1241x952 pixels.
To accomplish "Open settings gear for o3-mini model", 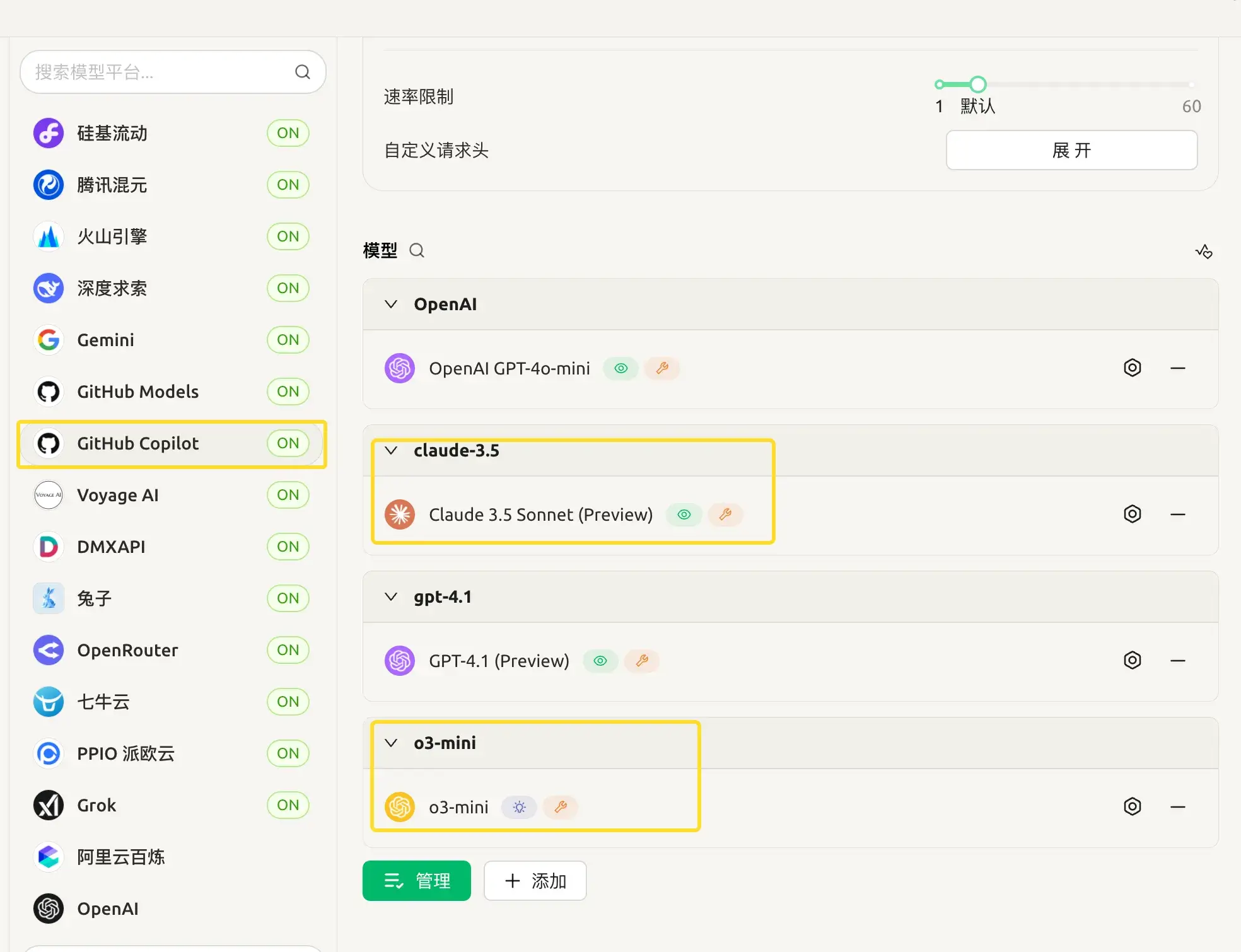I will click(1132, 806).
